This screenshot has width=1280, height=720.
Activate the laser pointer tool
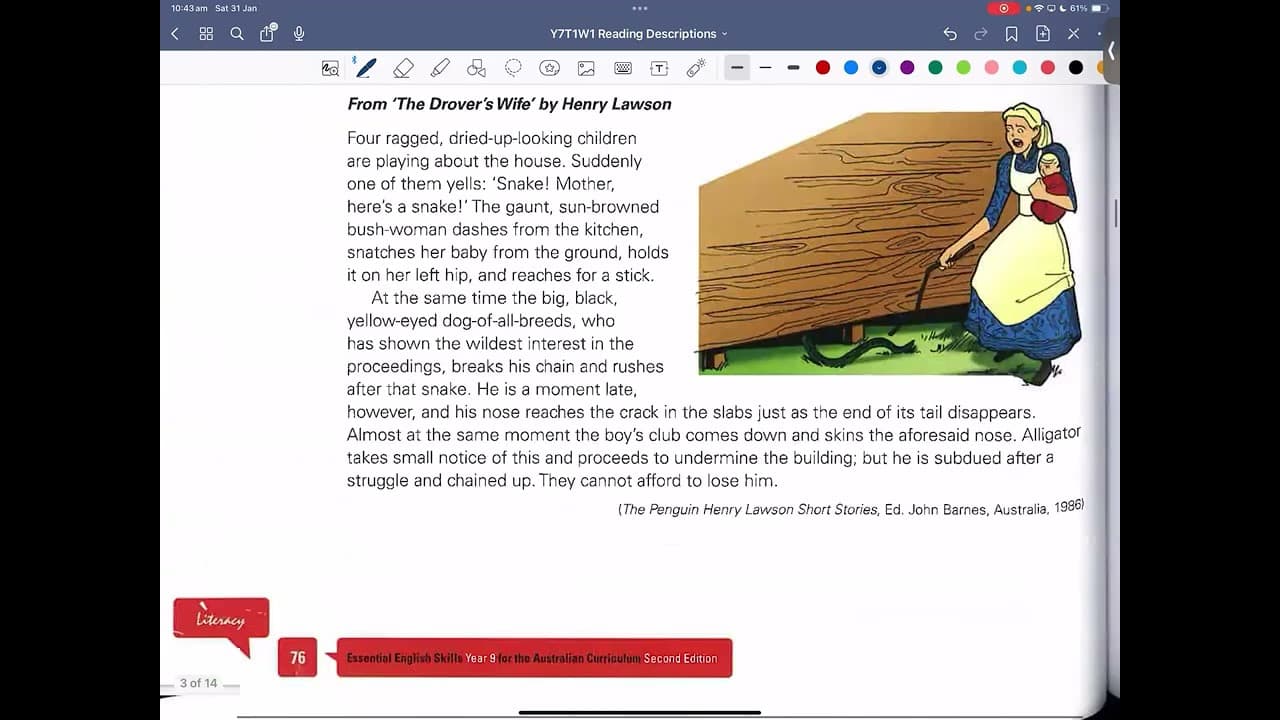point(696,68)
